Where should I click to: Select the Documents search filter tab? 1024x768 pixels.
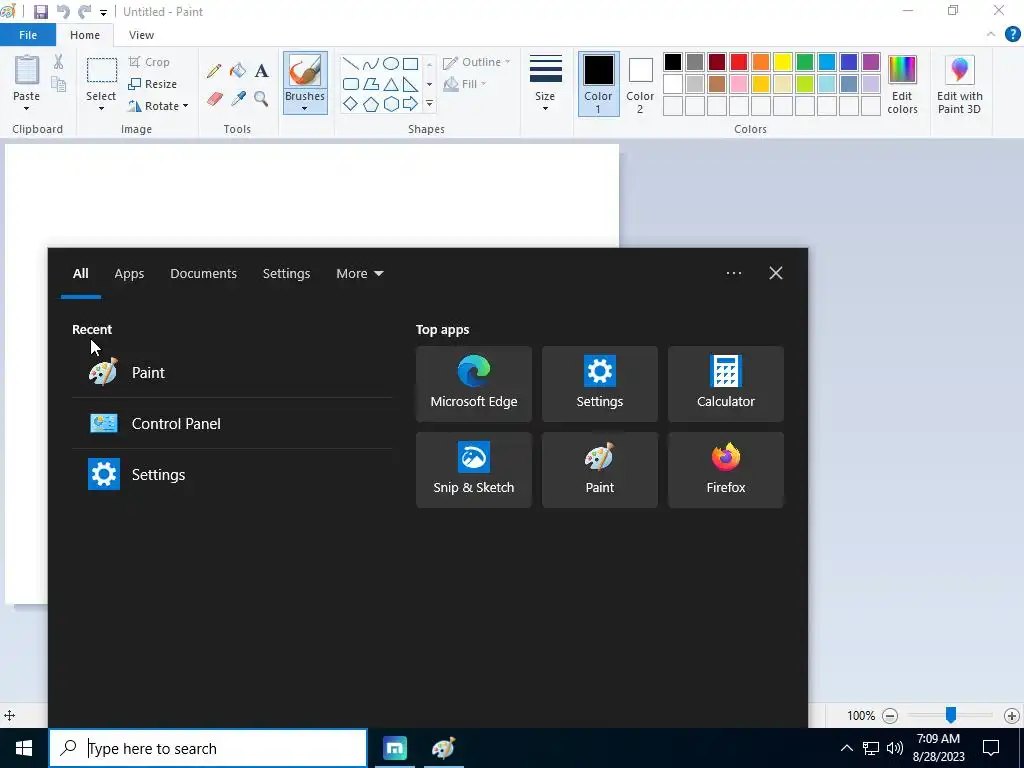(203, 274)
